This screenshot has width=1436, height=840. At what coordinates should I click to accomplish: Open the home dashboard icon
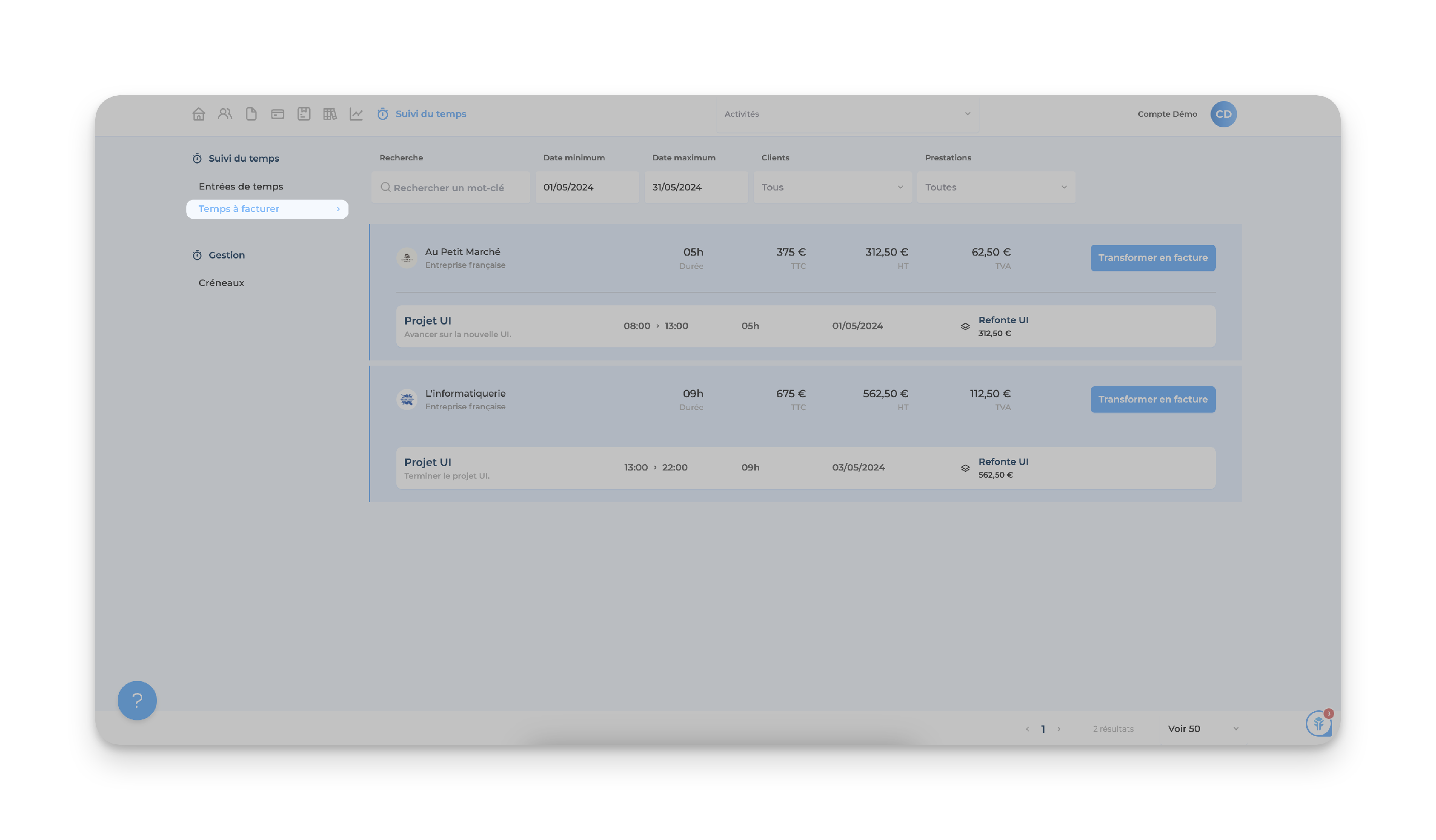coord(198,114)
